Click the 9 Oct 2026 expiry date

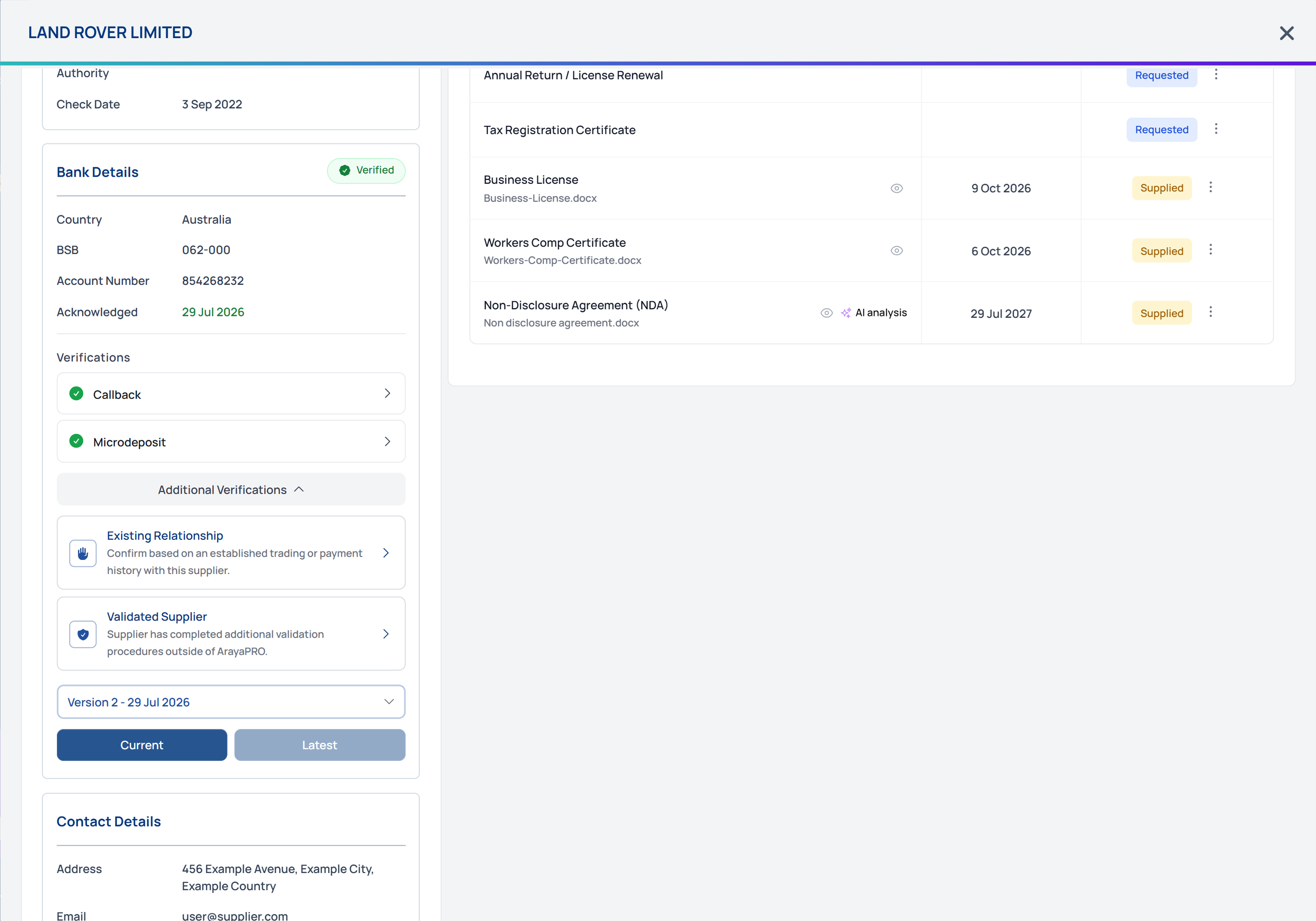coord(1001,189)
